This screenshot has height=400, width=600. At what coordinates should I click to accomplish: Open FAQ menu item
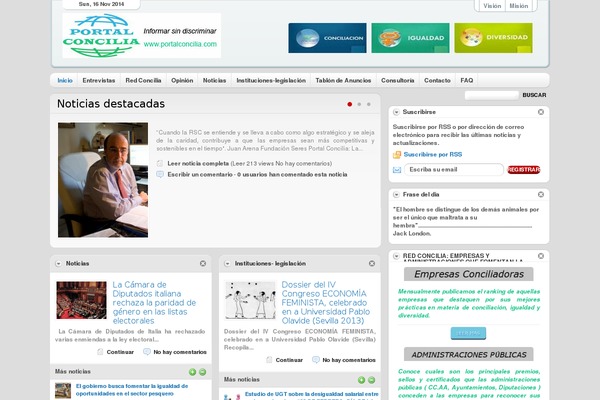[x=467, y=80]
